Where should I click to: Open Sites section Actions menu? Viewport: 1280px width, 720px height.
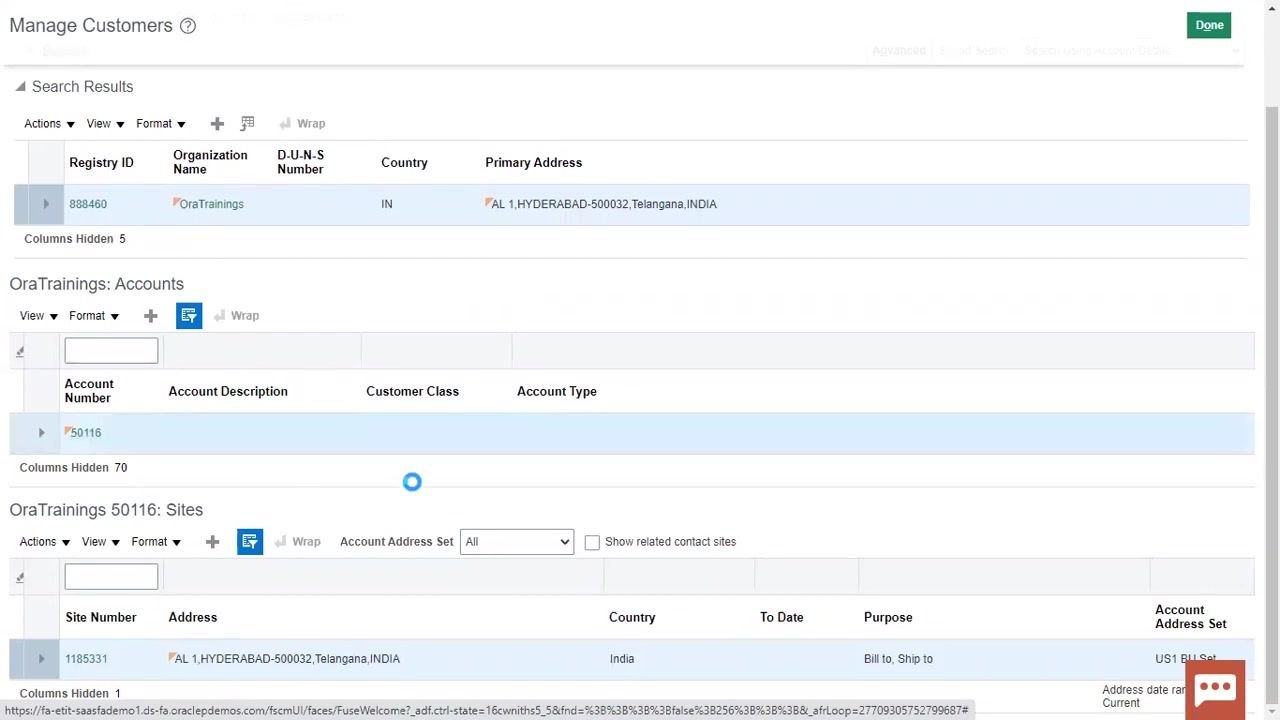tap(45, 542)
